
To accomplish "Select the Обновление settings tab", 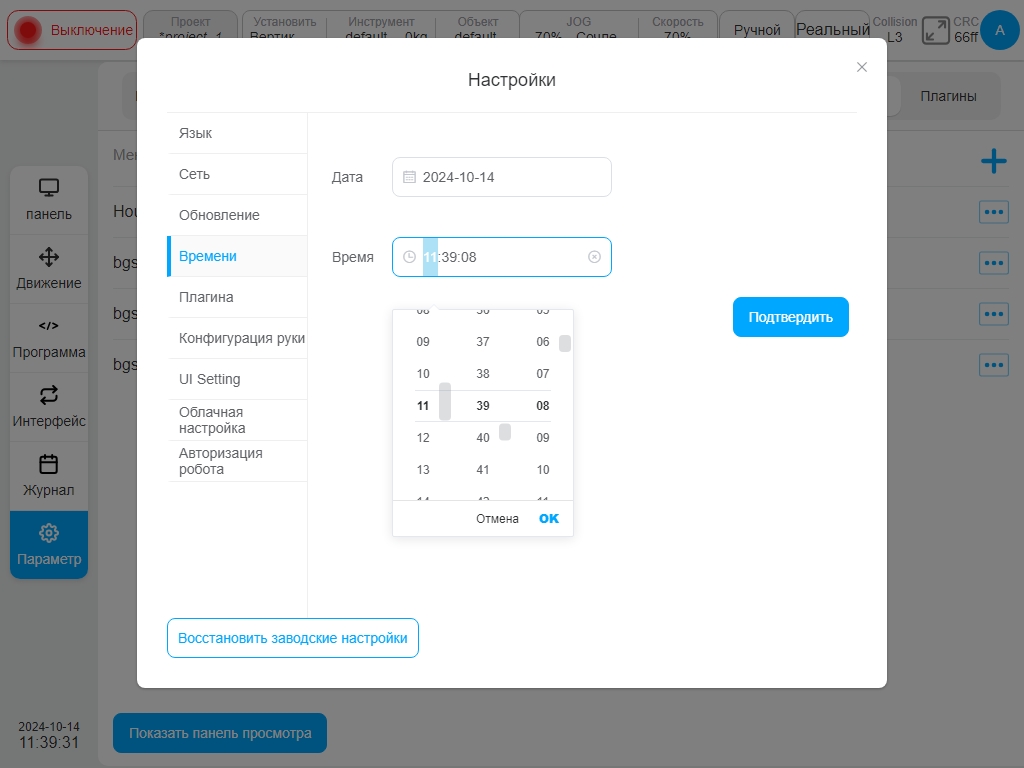I will point(238,216).
